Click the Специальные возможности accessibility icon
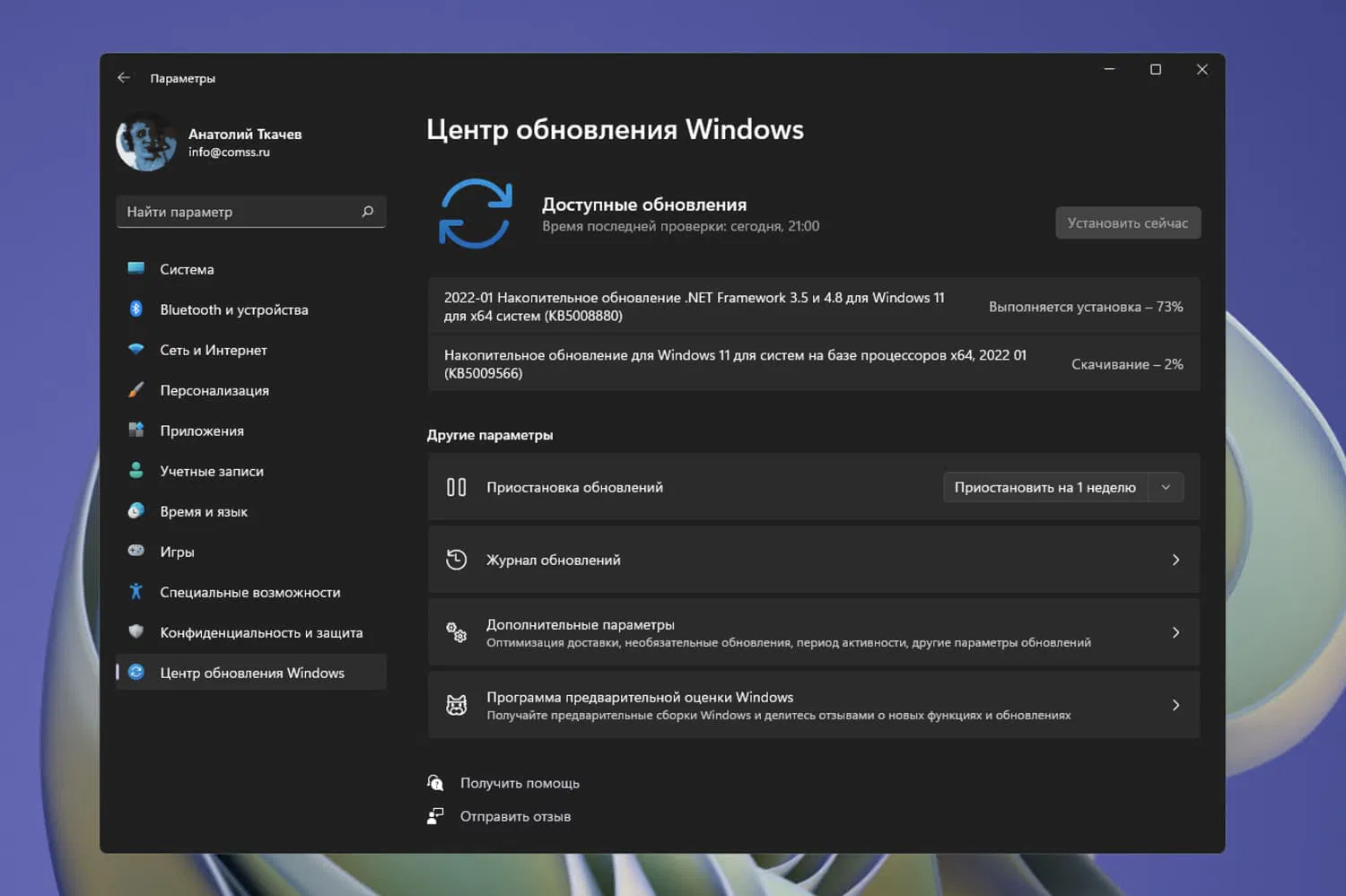1346x896 pixels. click(135, 591)
